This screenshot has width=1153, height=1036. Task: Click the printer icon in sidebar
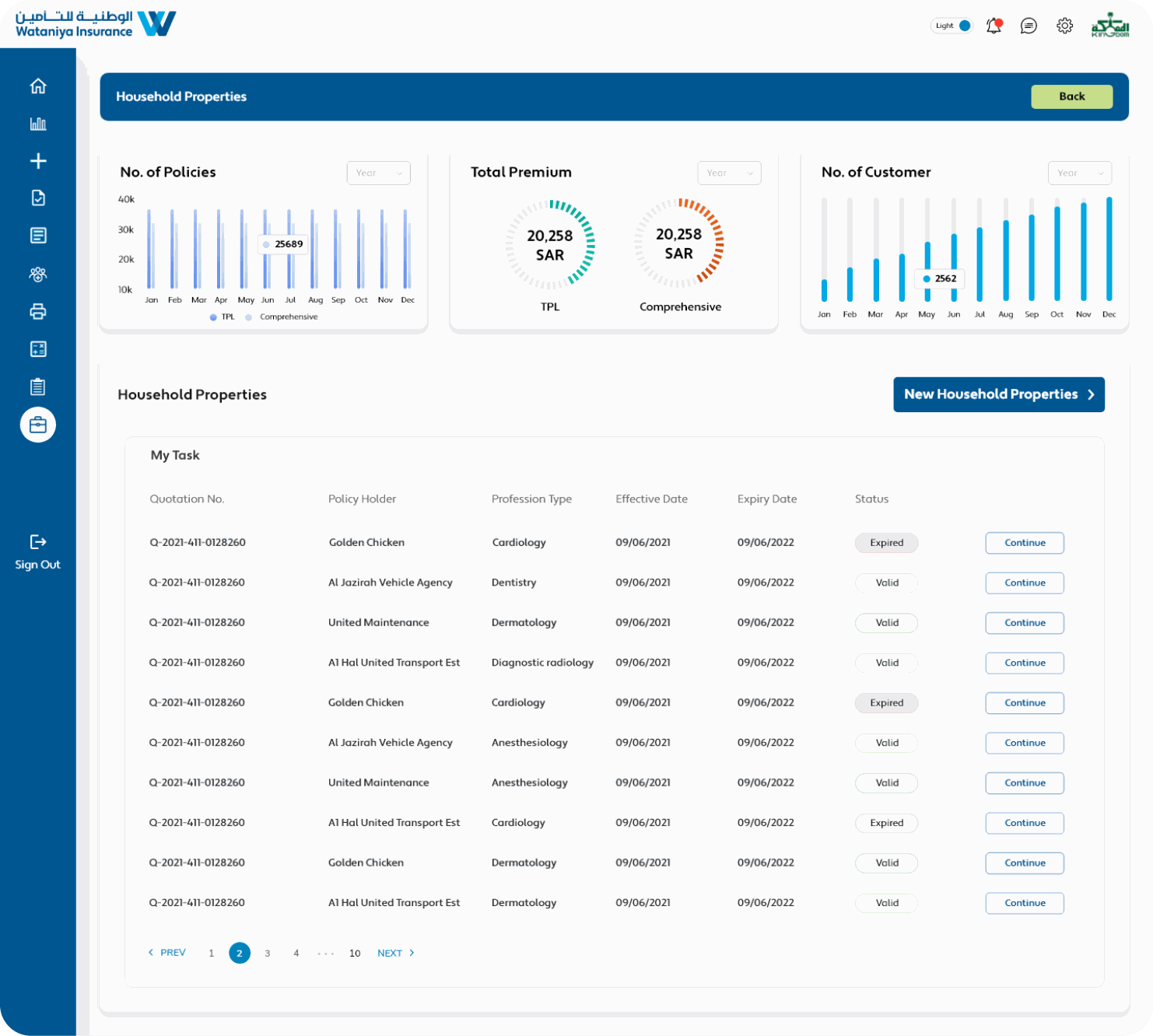[38, 312]
